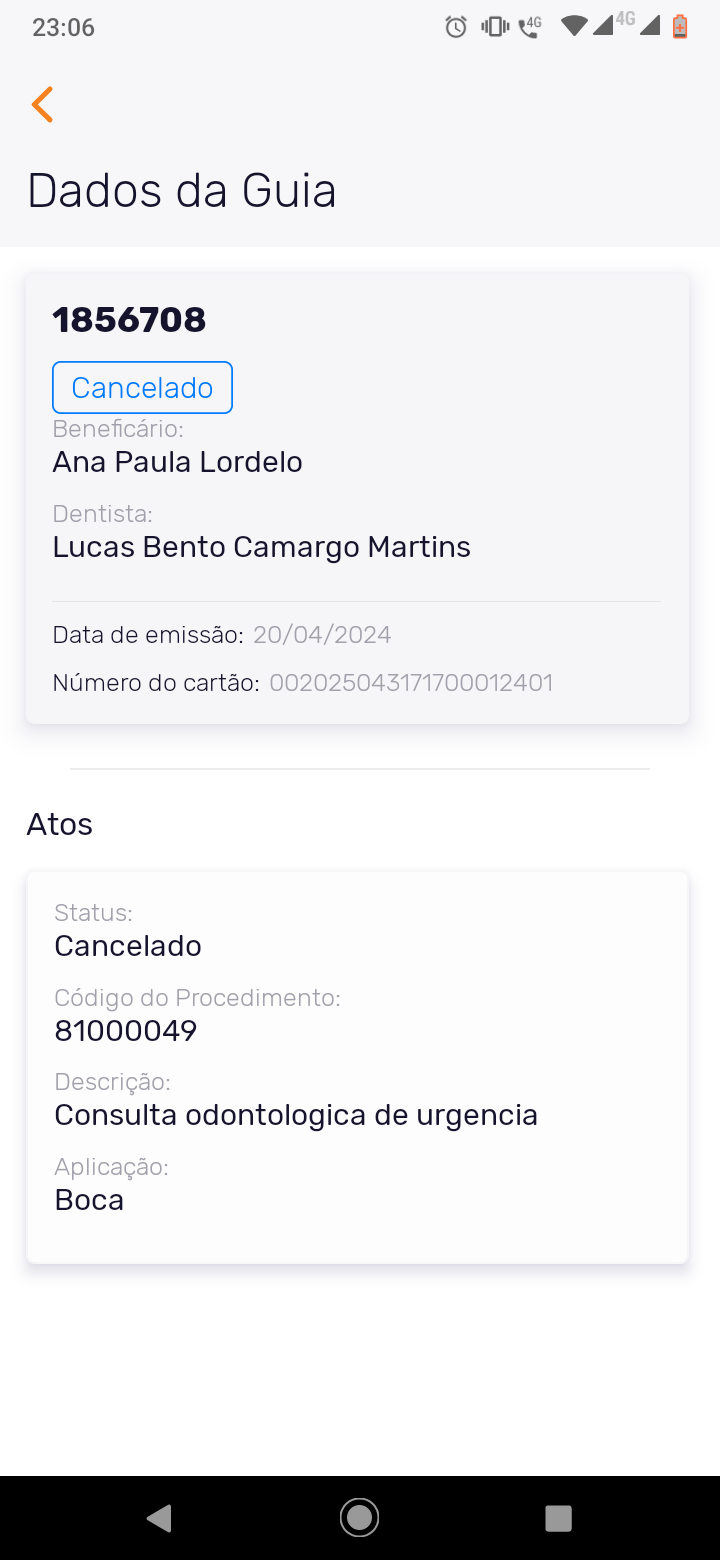Tap the card number 00202504317170001240​1
Screen dimensions: 720x1560
tap(411, 683)
